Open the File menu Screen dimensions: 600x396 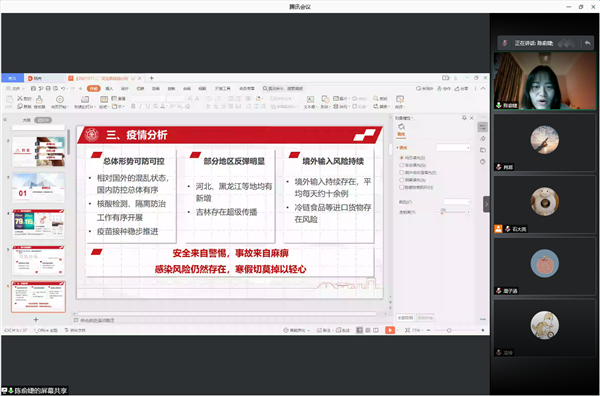(x=16, y=88)
